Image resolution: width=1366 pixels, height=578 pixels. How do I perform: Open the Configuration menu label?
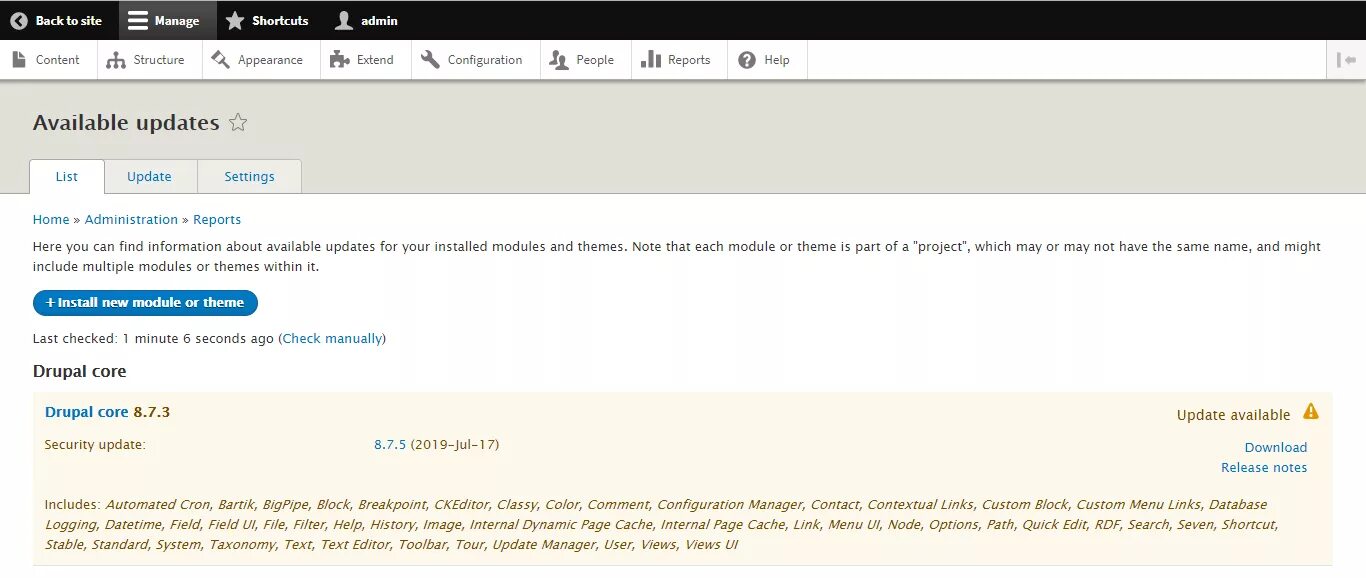pos(485,60)
